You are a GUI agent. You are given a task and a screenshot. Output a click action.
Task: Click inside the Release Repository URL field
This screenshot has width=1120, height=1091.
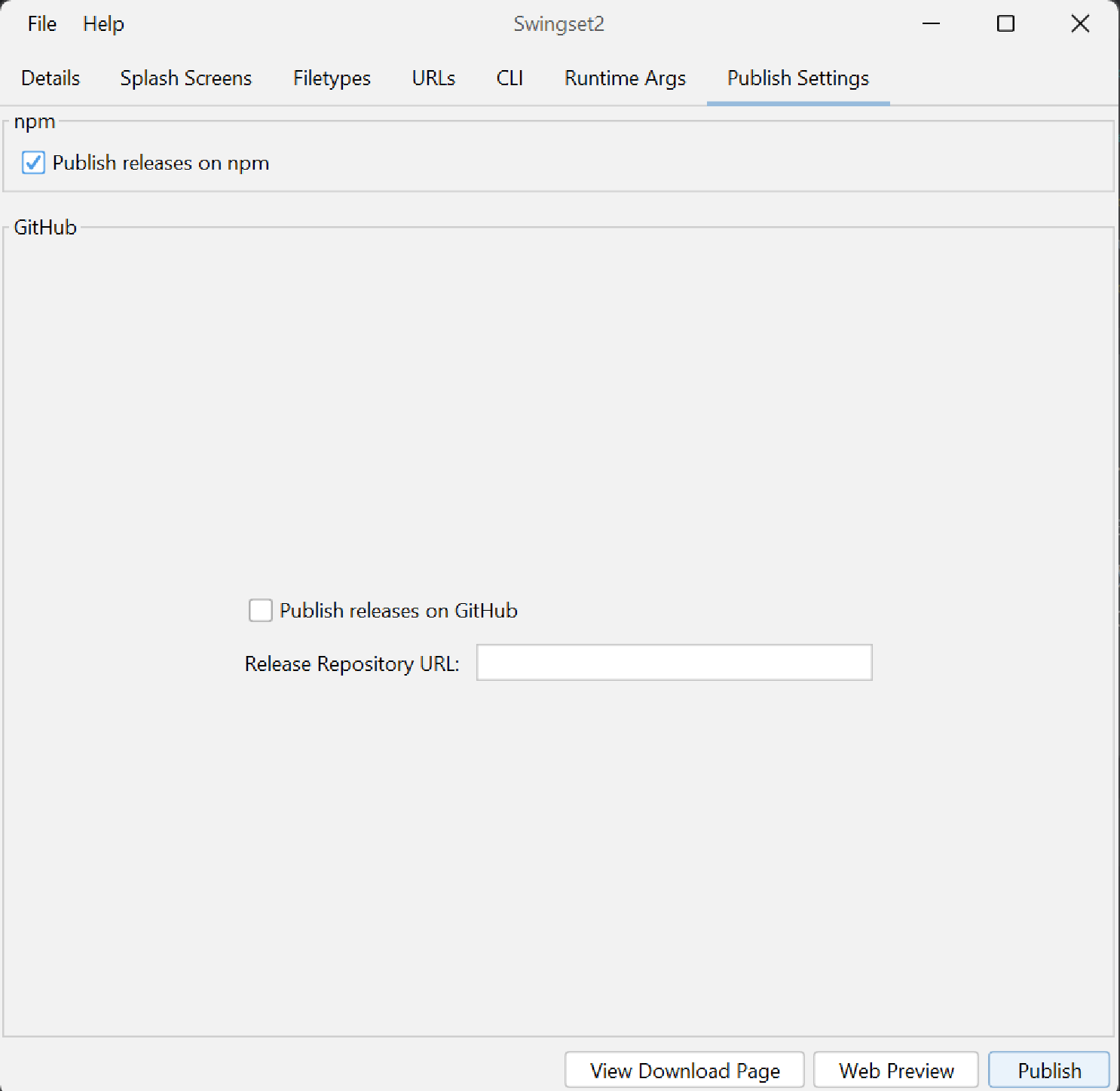coord(673,662)
